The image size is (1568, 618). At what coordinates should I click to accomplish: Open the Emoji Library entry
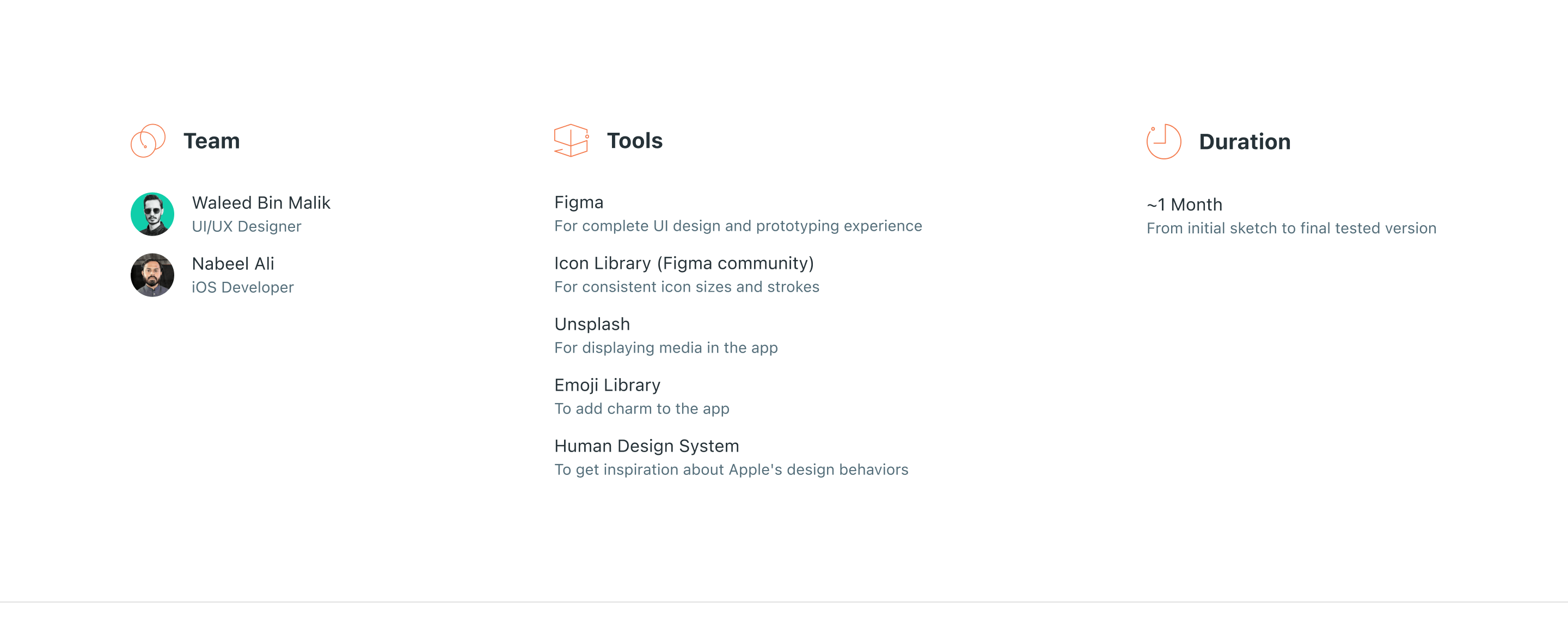[x=607, y=385]
